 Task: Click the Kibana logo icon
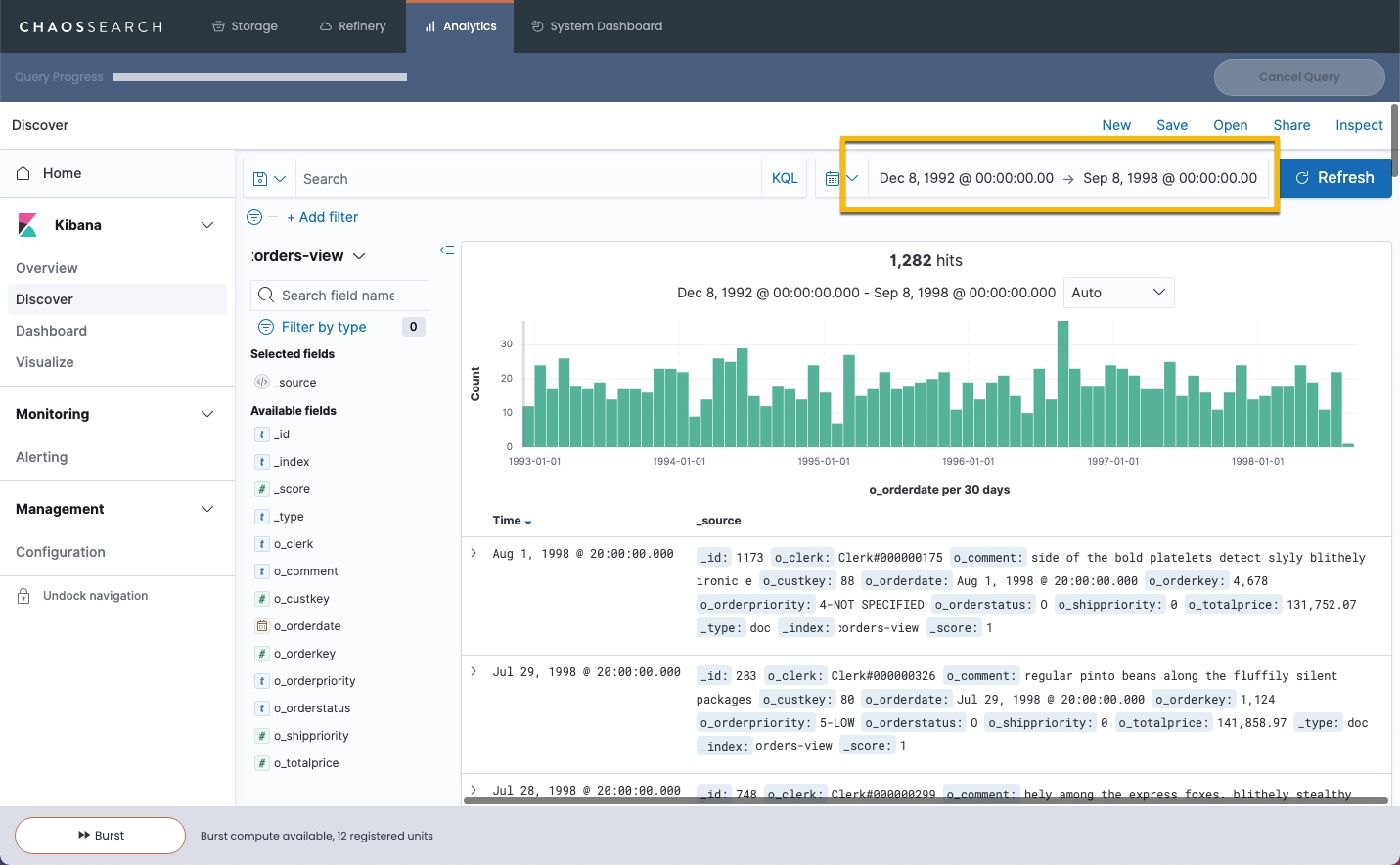tap(28, 225)
